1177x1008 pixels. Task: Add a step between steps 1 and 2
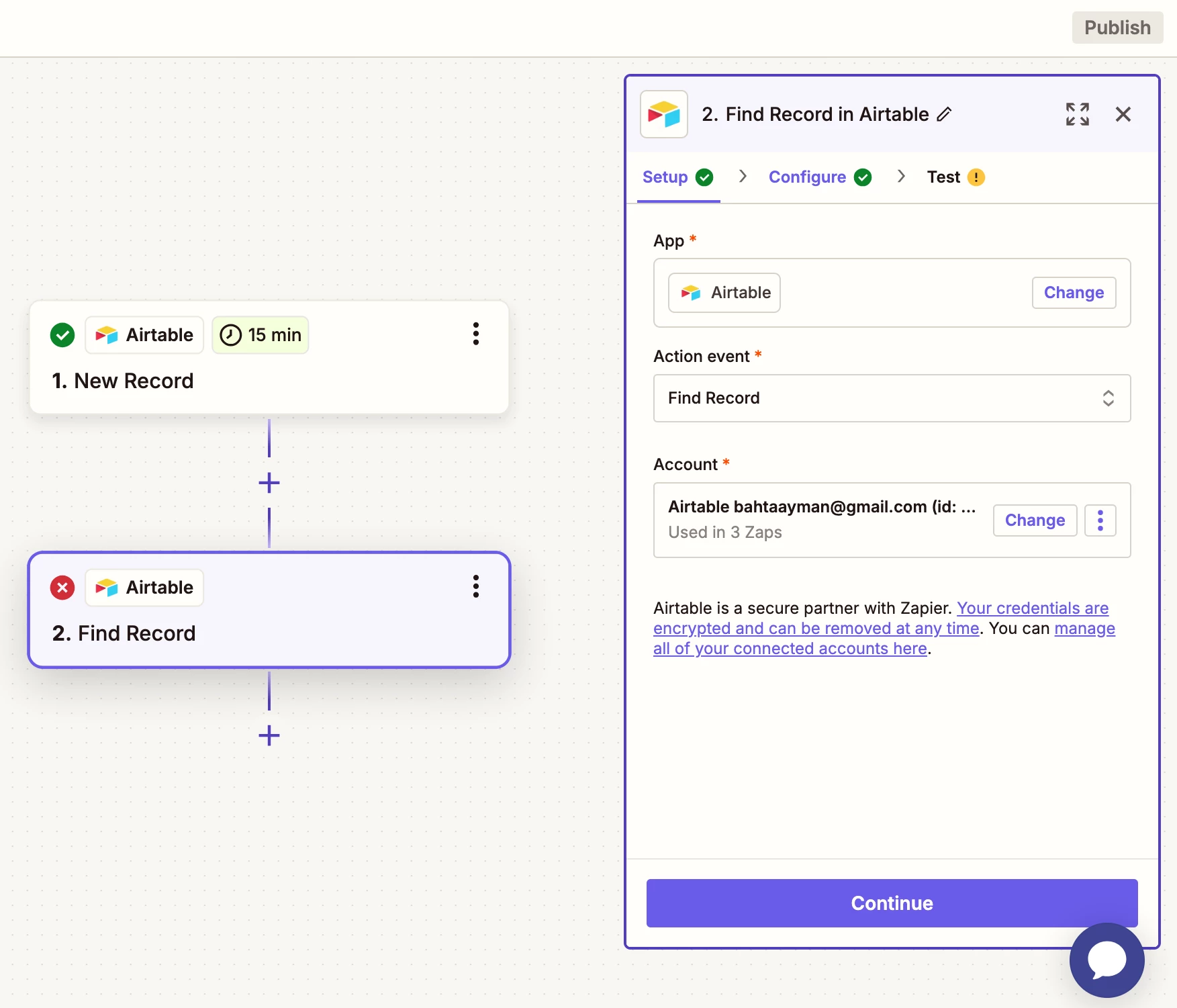[x=269, y=483]
